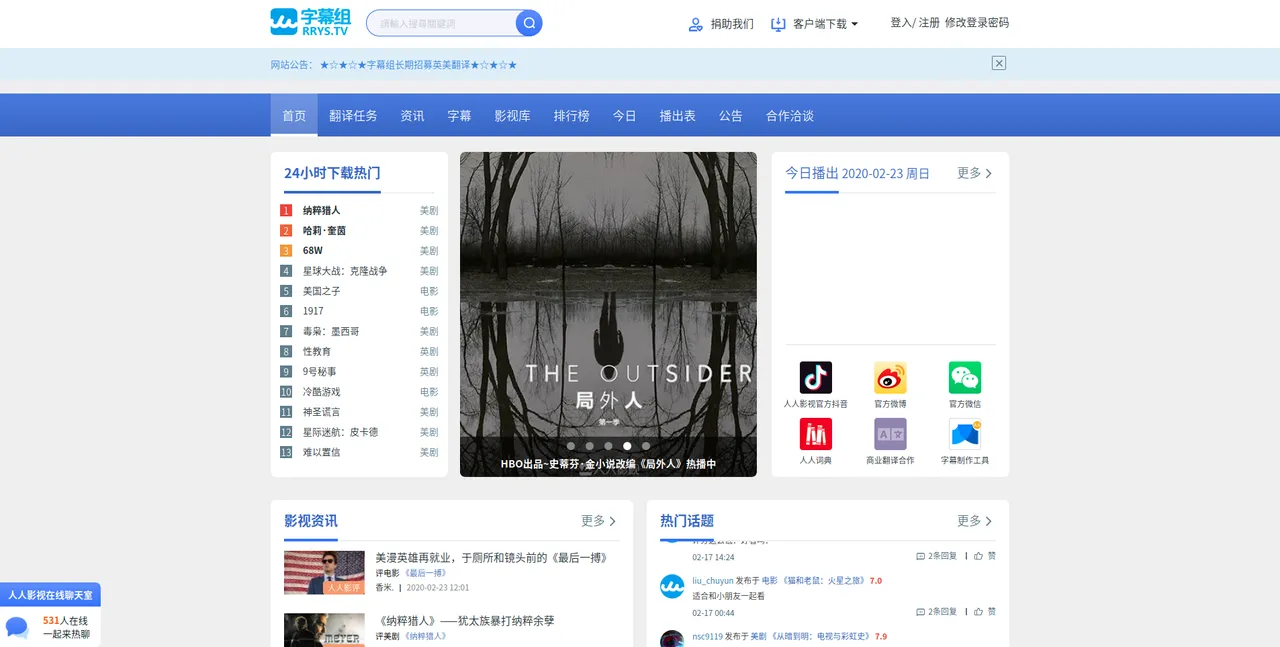This screenshot has width=1280, height=647.
Task: Open the 登入/注册 link
Action: (x=915, y=23)
